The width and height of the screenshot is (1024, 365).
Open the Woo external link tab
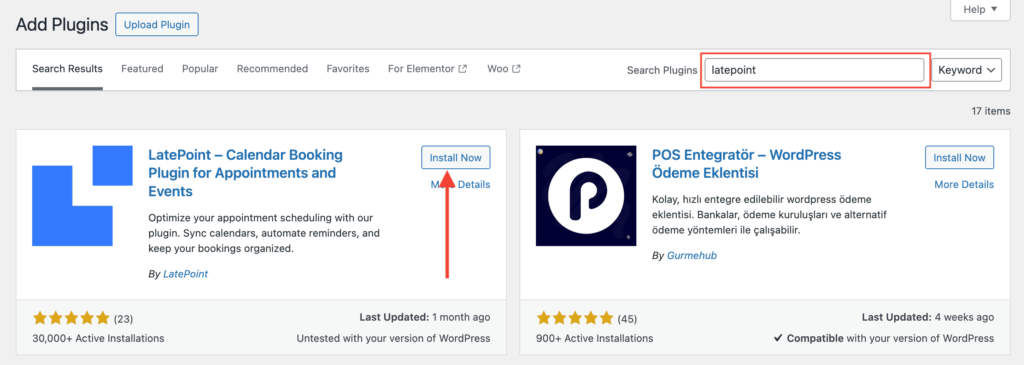(504, 69)
